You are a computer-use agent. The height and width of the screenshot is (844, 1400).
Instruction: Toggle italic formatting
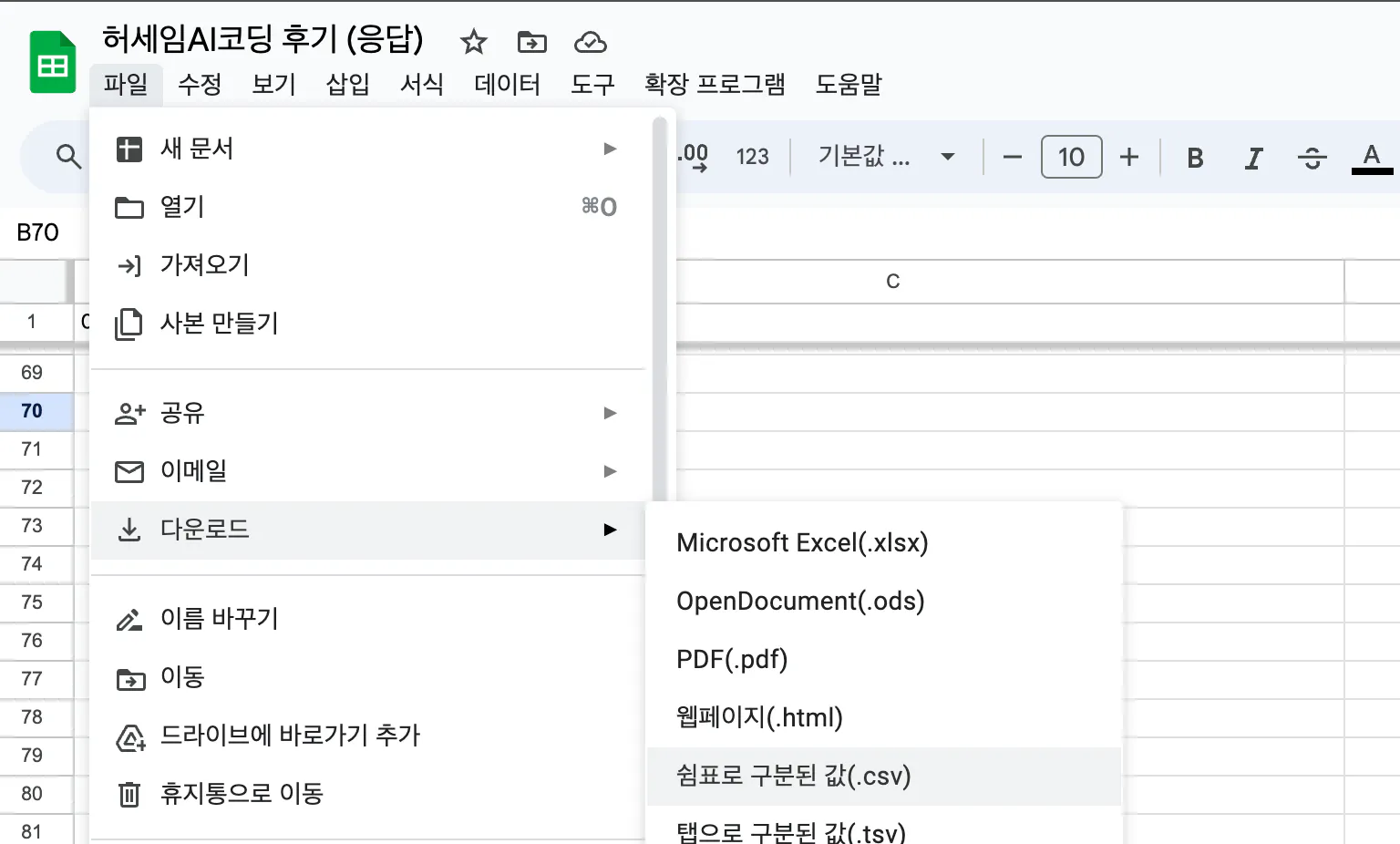tap(1253, 158)
